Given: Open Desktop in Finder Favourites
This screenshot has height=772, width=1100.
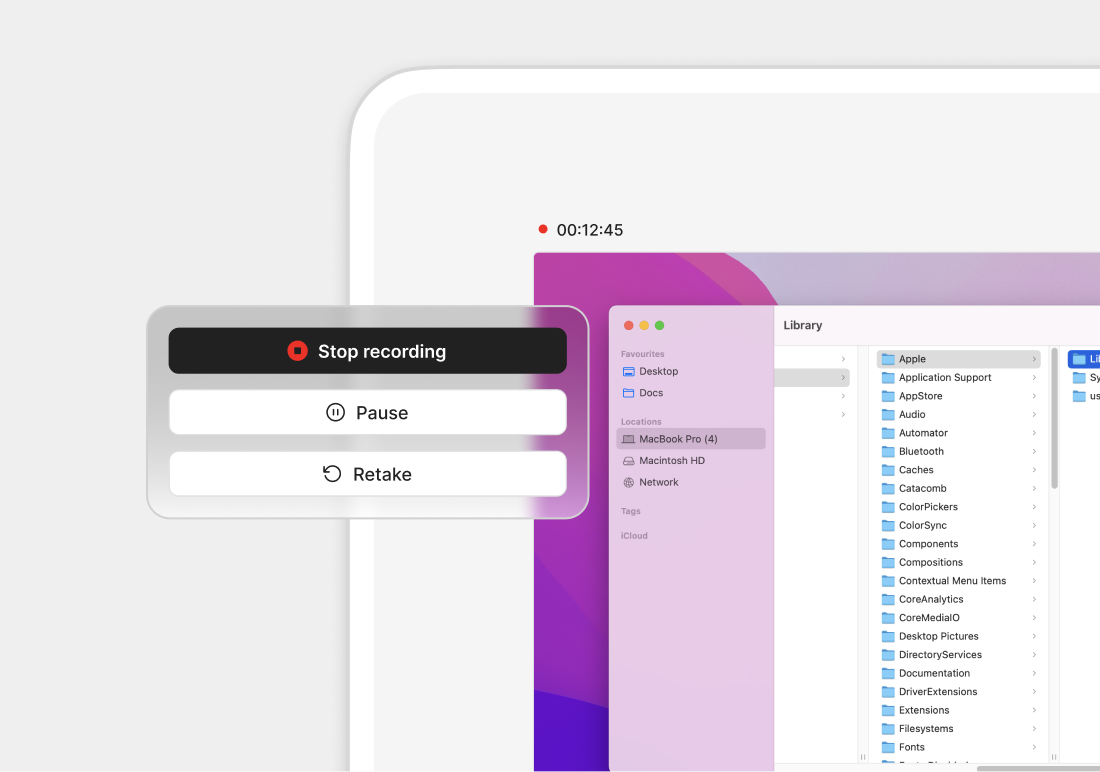Looking at the screenshot, I should (x=691, y=371).
